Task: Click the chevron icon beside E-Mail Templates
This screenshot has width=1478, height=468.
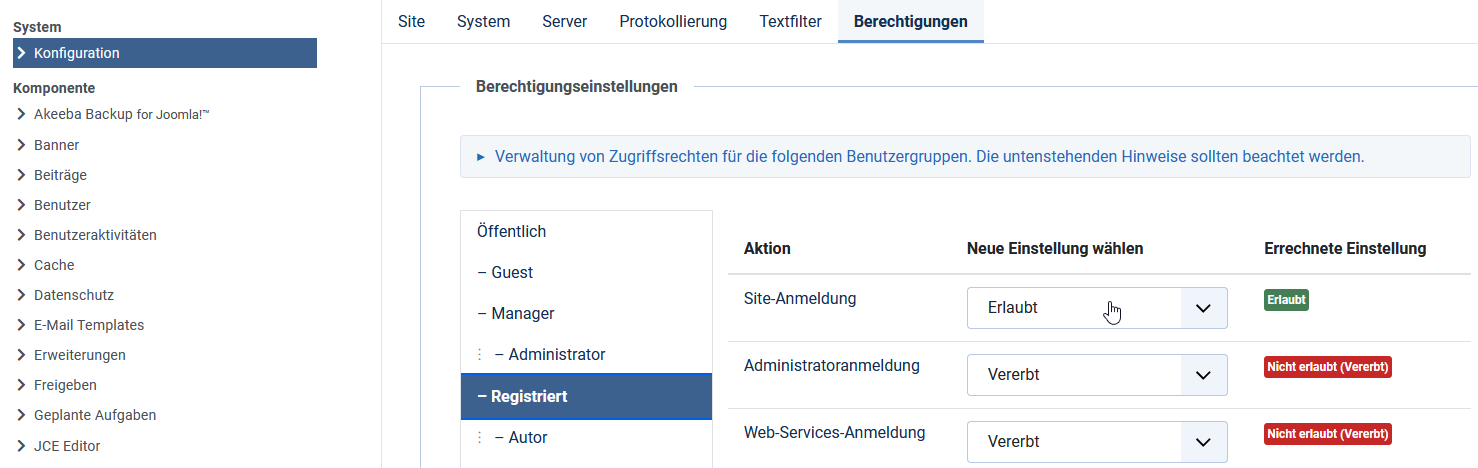Action: tap(21, 325)
